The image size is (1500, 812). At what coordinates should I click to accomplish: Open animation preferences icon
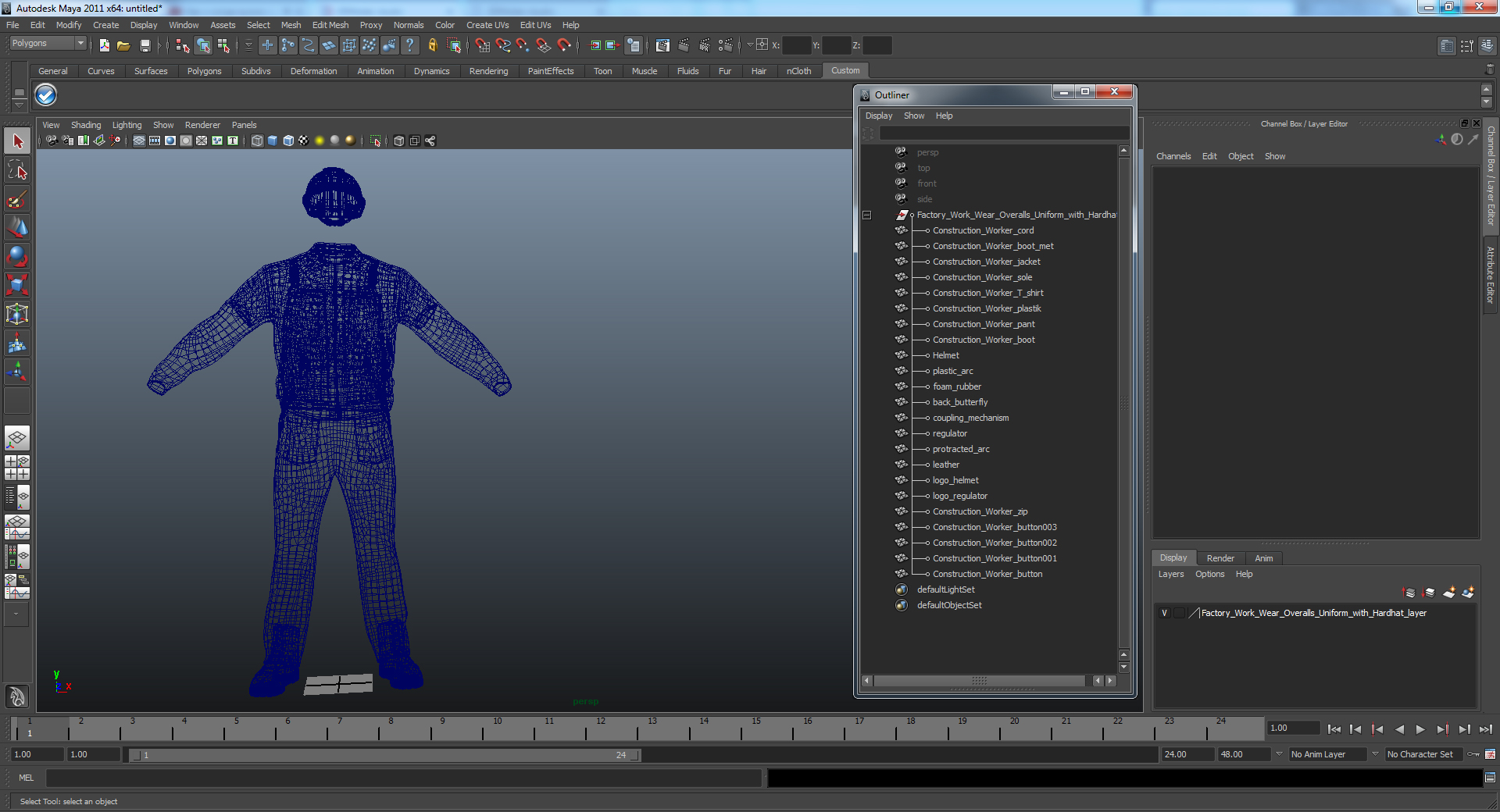pyautogui.click(x=1491, y=754)
